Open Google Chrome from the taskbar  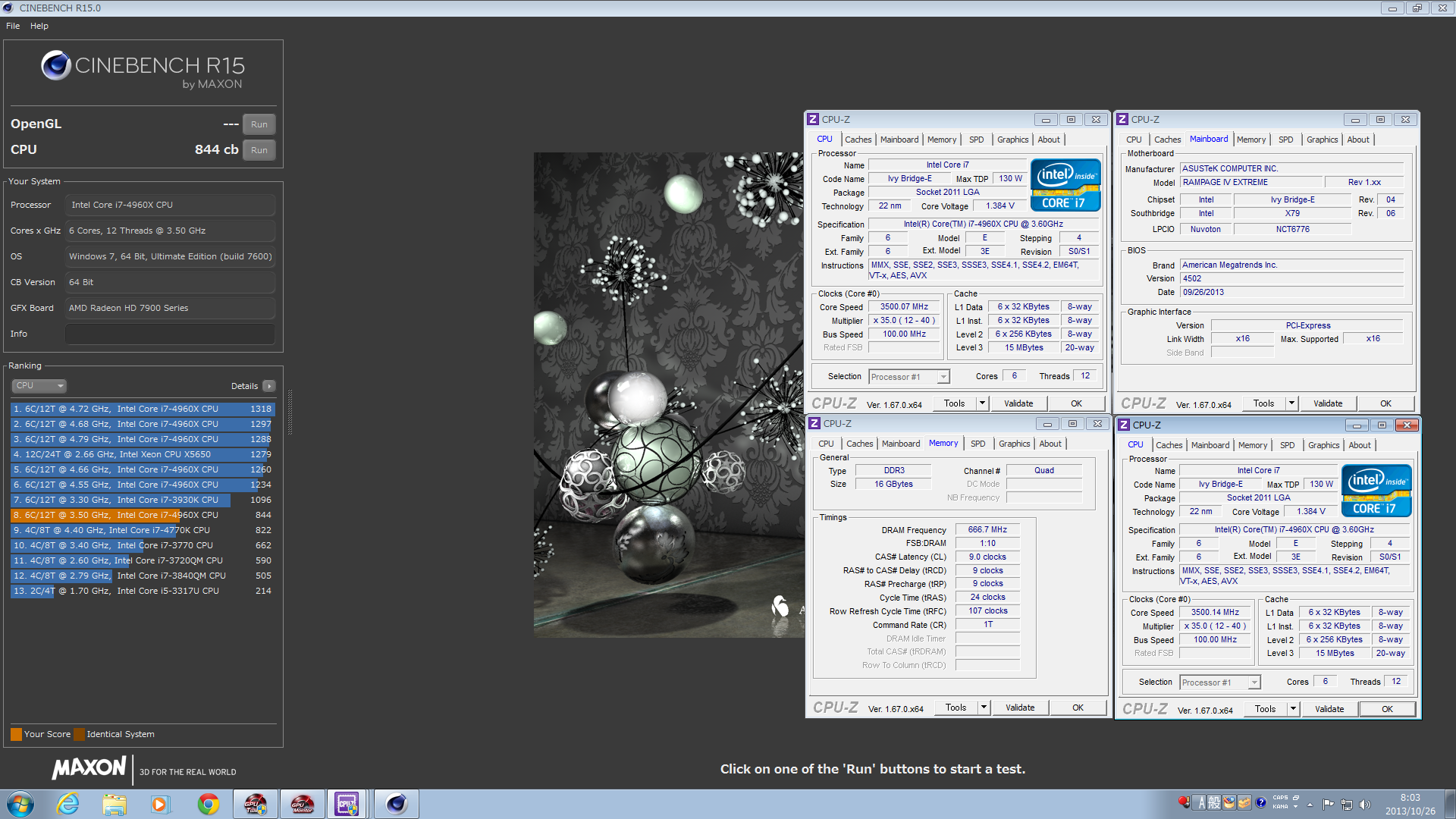coord(209,804)
